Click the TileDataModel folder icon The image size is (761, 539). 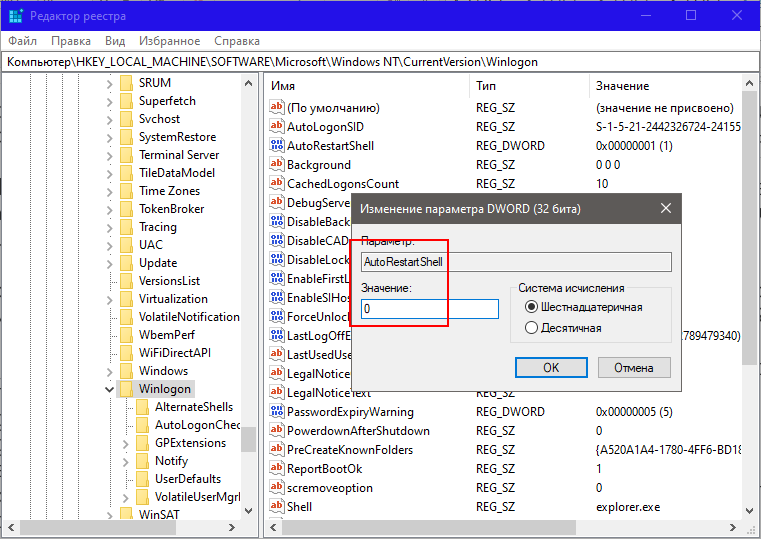(126, 173)
